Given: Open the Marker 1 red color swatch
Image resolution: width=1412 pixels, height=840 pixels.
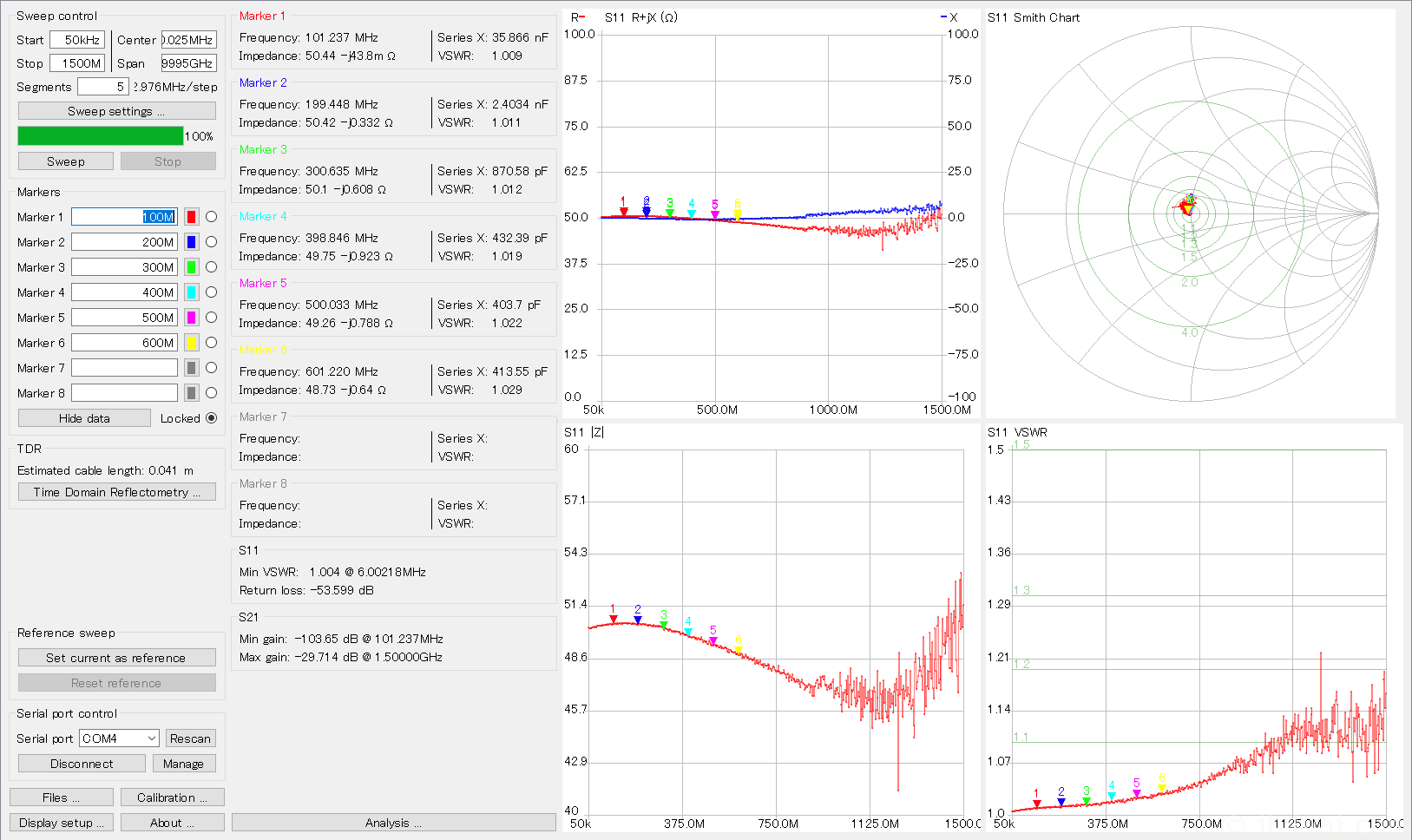Looking at the screenshot, I should [x=192, y=217].
